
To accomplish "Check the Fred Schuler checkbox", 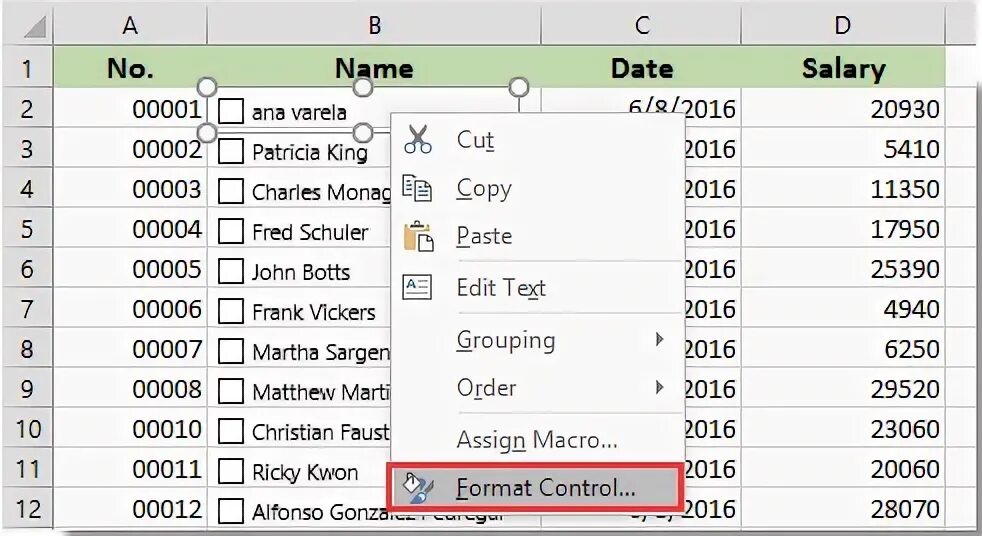I will 231,231.
